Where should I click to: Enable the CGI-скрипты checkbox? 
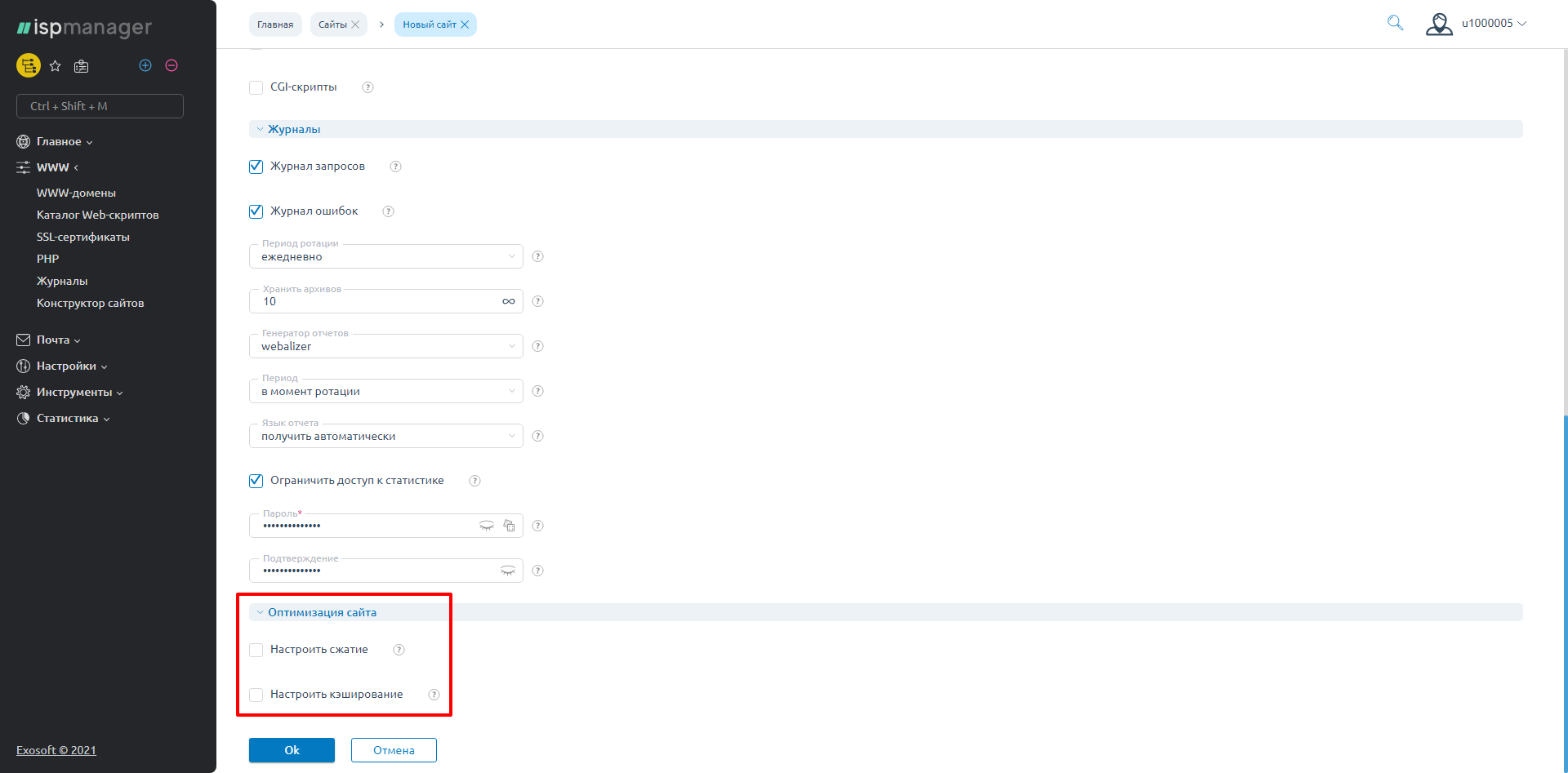[x=256, y=87]
